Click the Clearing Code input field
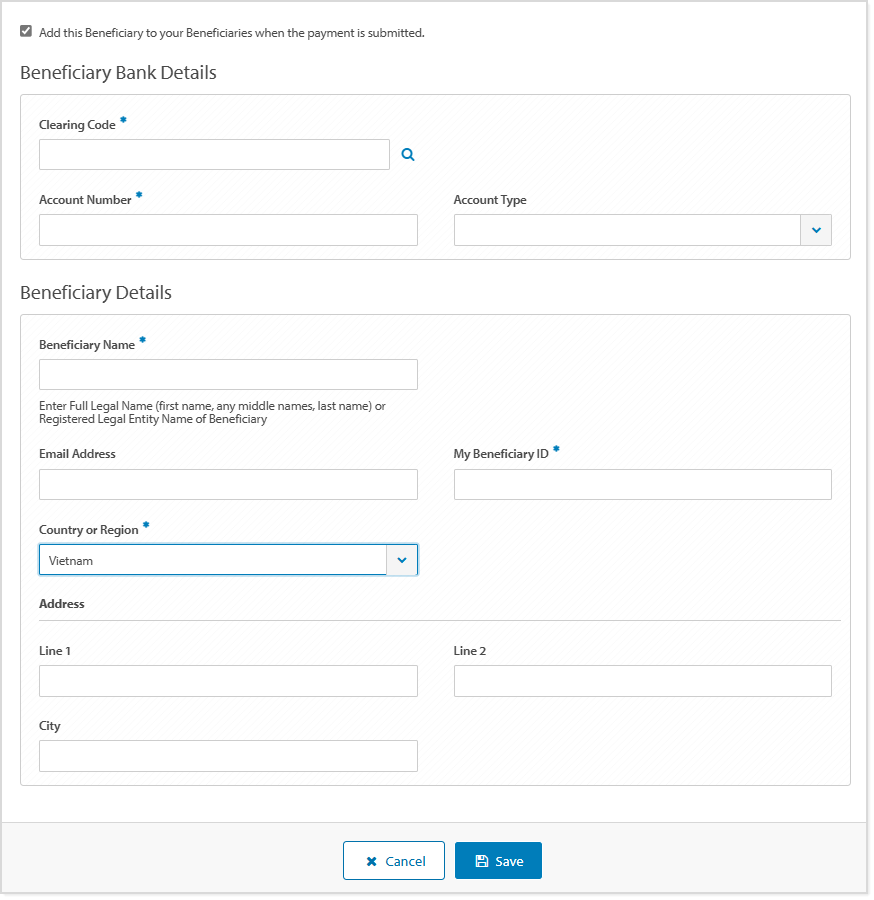This screenshot has height=900, width=874. [x=213, y=154]
